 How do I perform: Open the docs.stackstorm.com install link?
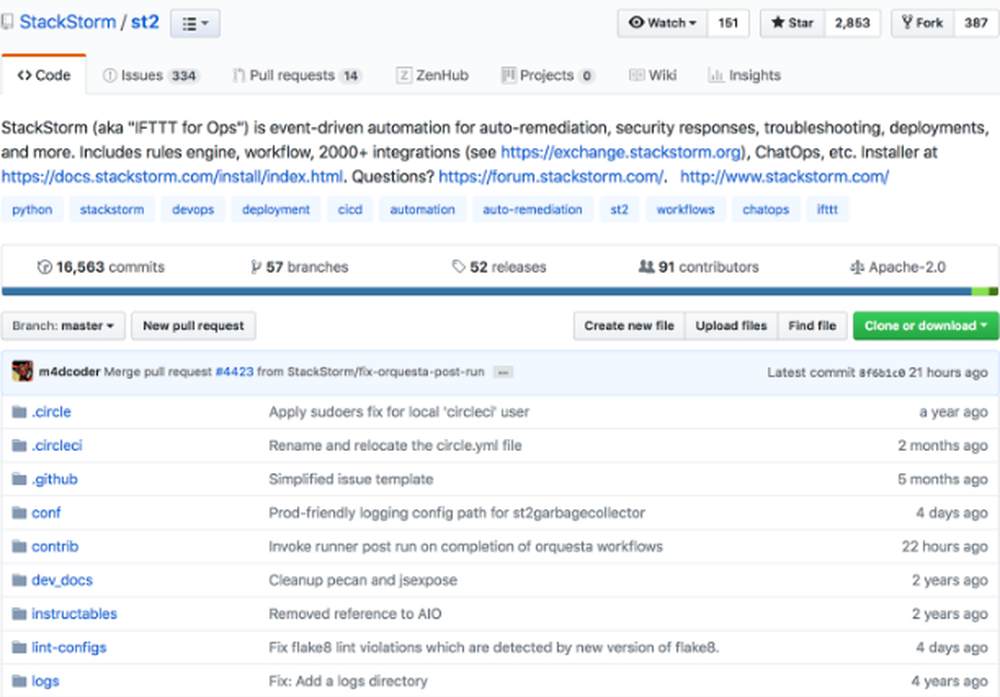(172, 177)
